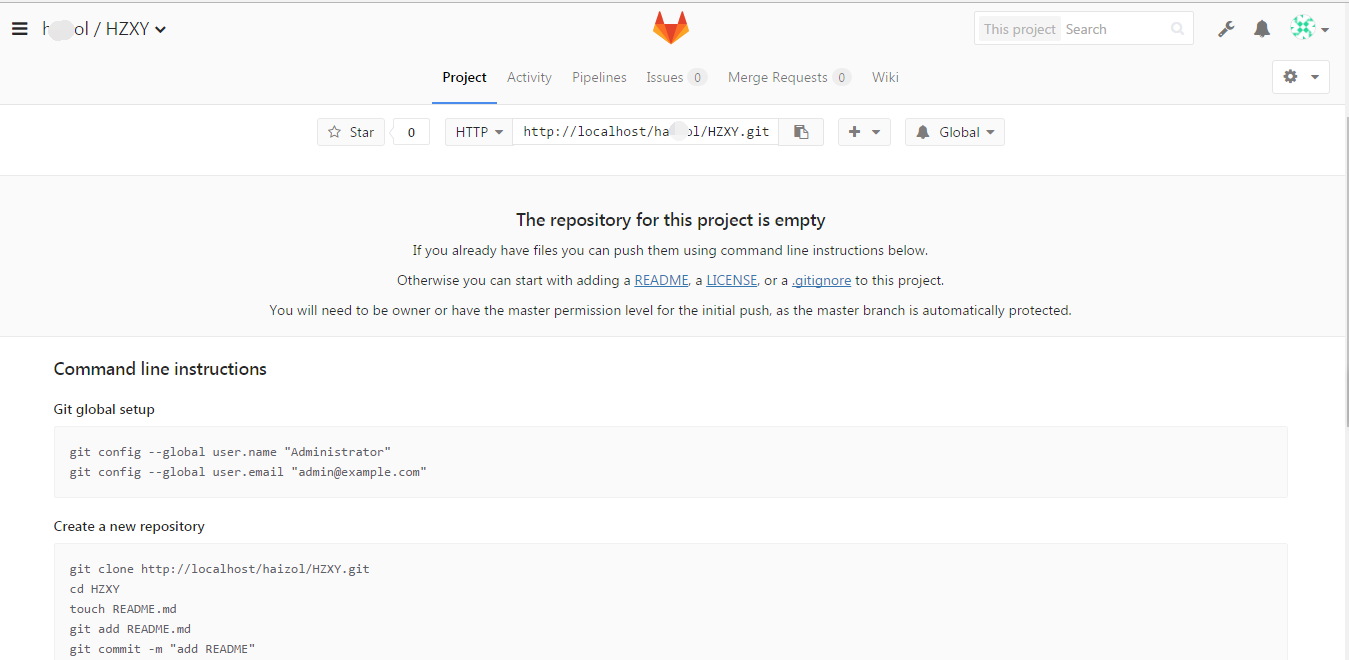Open the user avatar menu
The width and height of the screenshot is (1349, 660).
click(x=1309, y=28)
